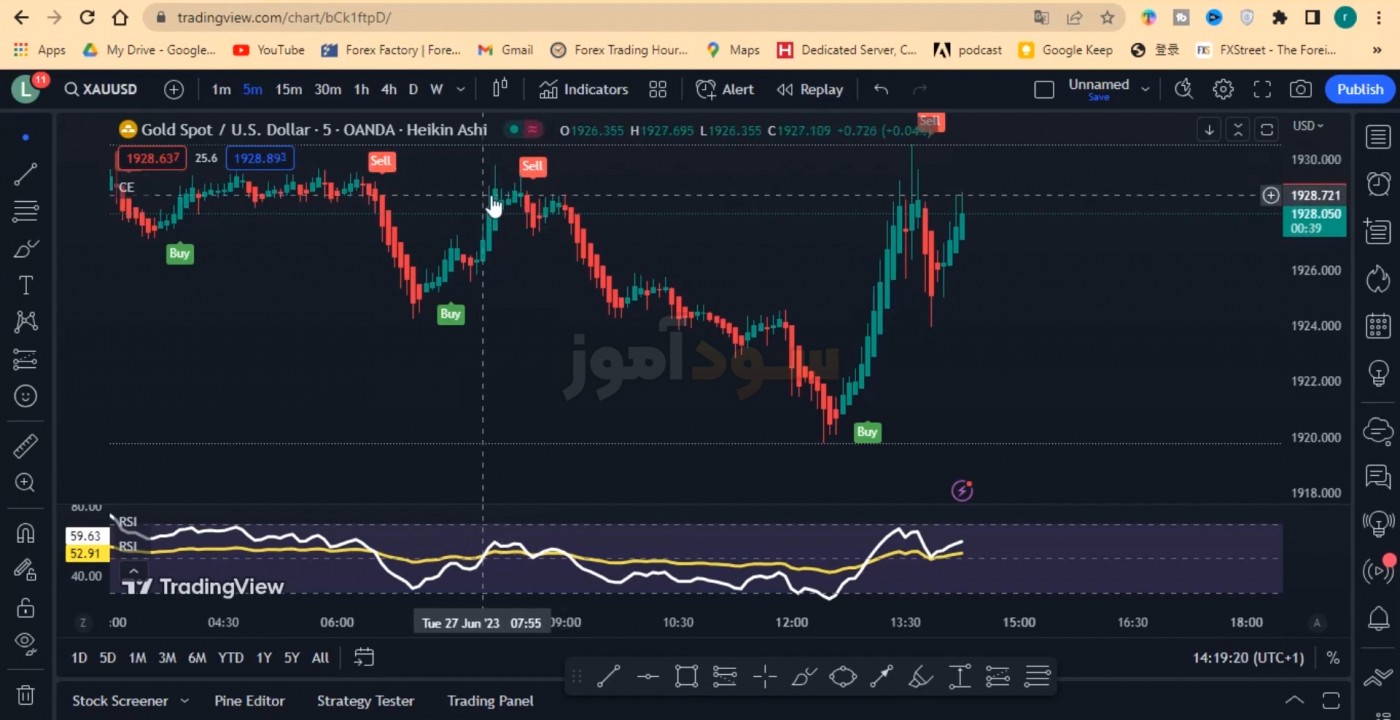
Task: Open Indicators dialog
Action: pyautogui.click(x=584, y=89)
